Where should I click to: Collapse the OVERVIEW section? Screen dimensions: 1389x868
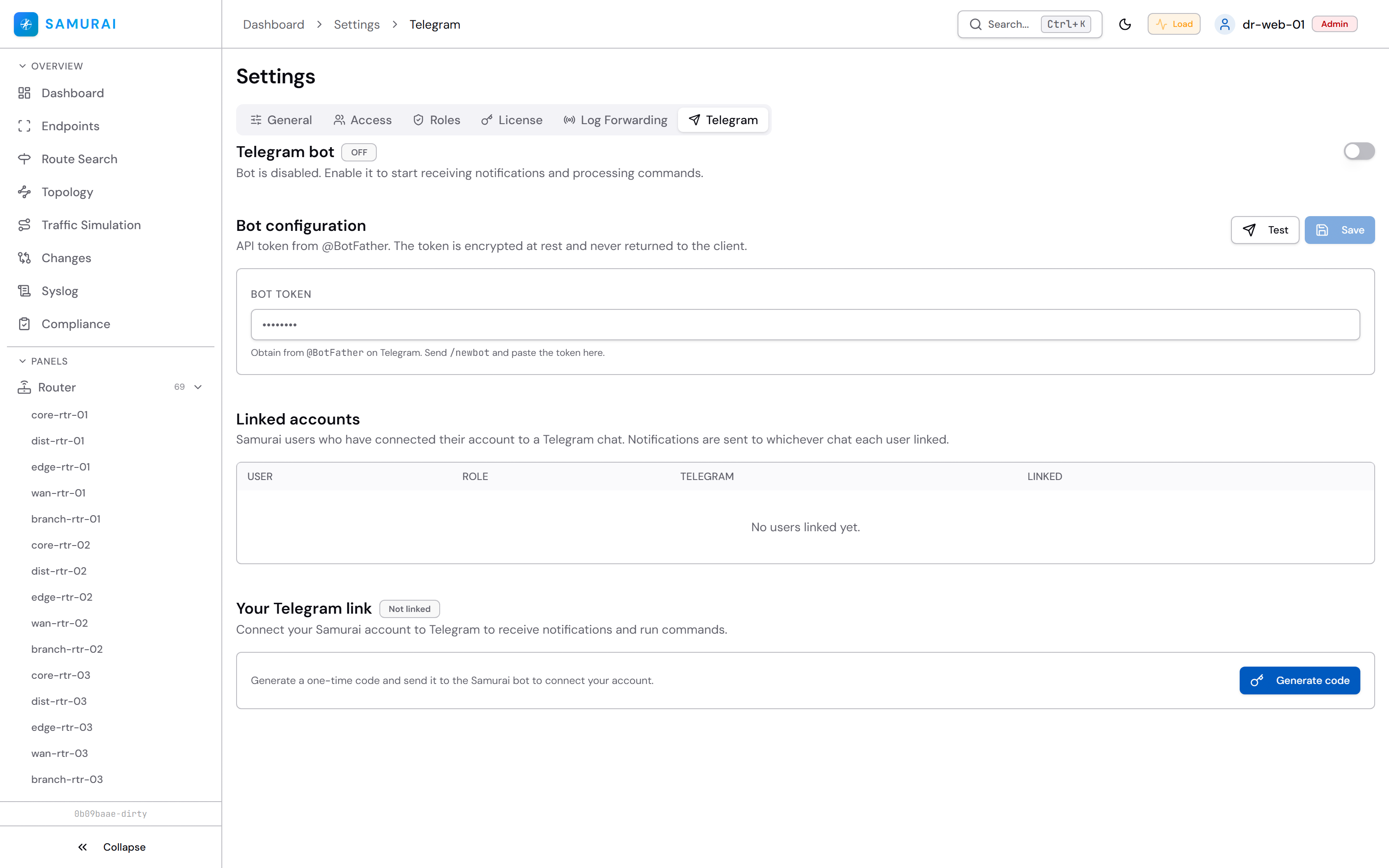50,66
